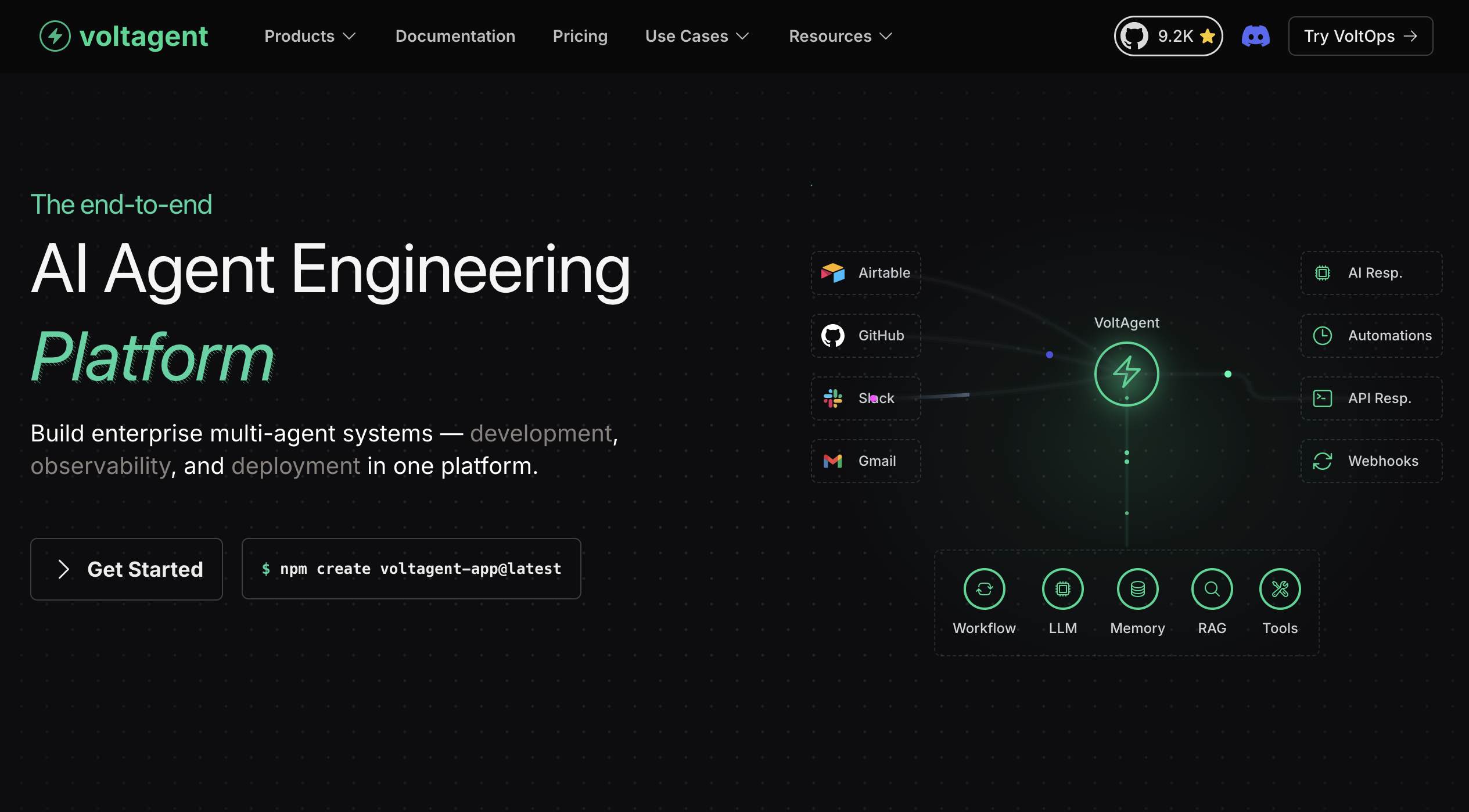This screenshot has width=1469, height=812.
Task: Click the chevron icon in Get Started
Action: pyautogui.click(x=64, y=569)
